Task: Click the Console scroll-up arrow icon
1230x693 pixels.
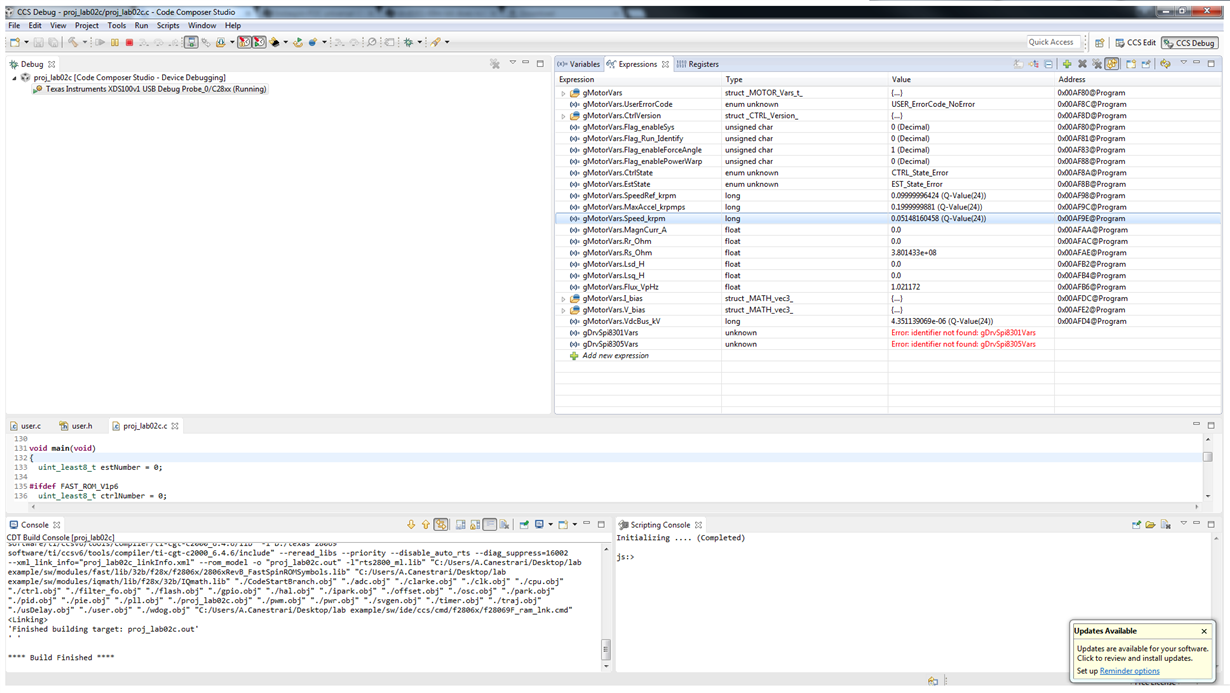Action: pyautogui.click(x=426, y=524)
